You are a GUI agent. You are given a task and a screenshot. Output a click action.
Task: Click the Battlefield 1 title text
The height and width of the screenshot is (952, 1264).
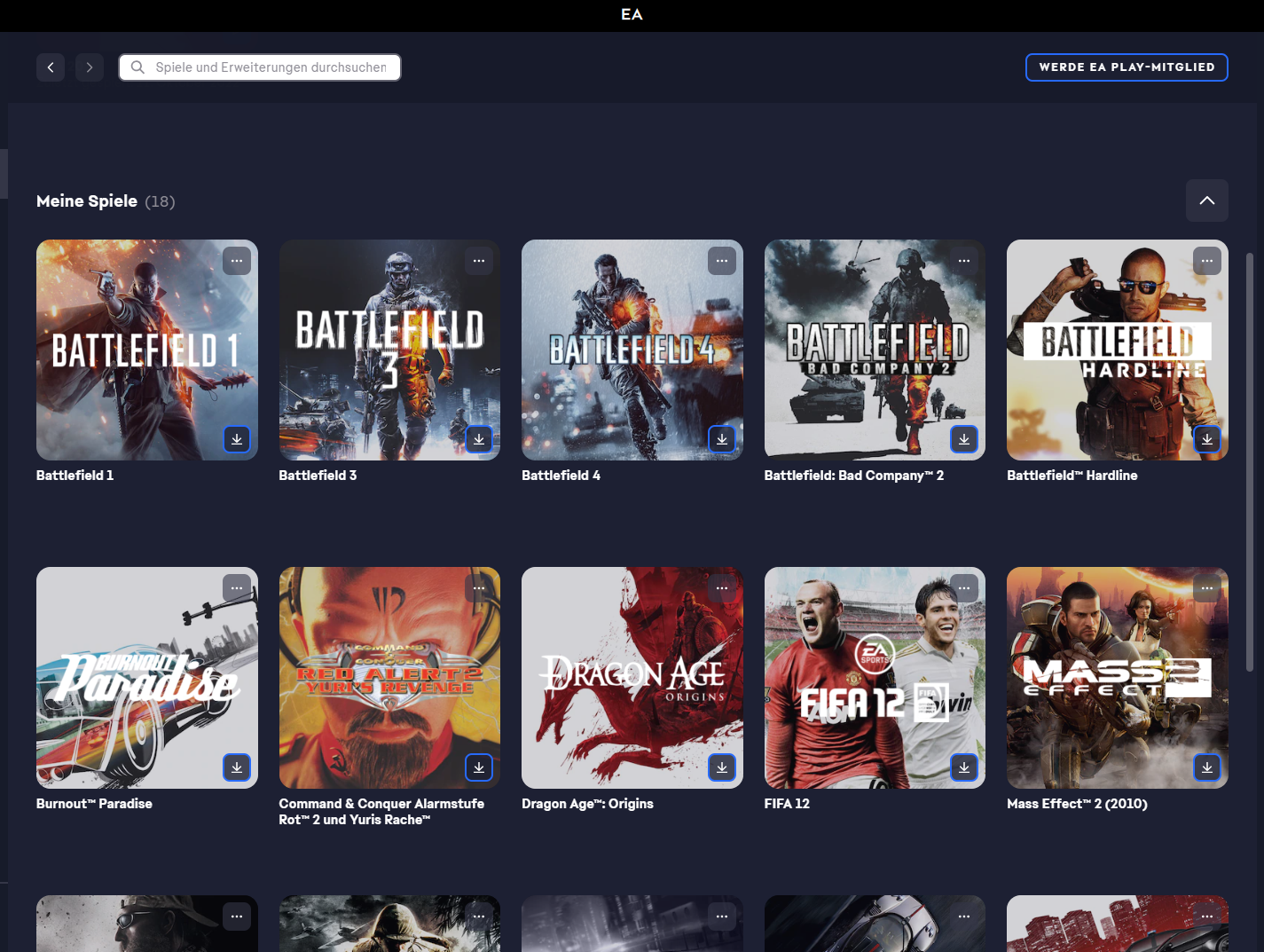(75, 476)
